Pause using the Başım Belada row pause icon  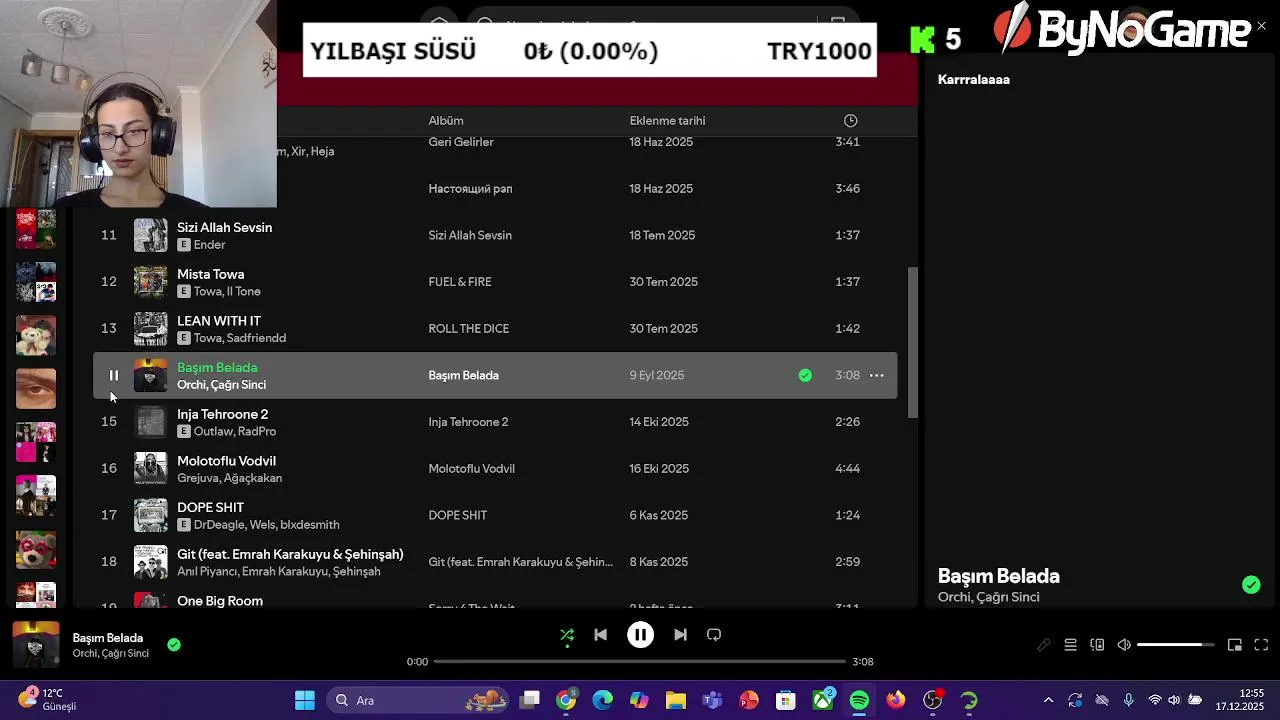tap(113, 376)
